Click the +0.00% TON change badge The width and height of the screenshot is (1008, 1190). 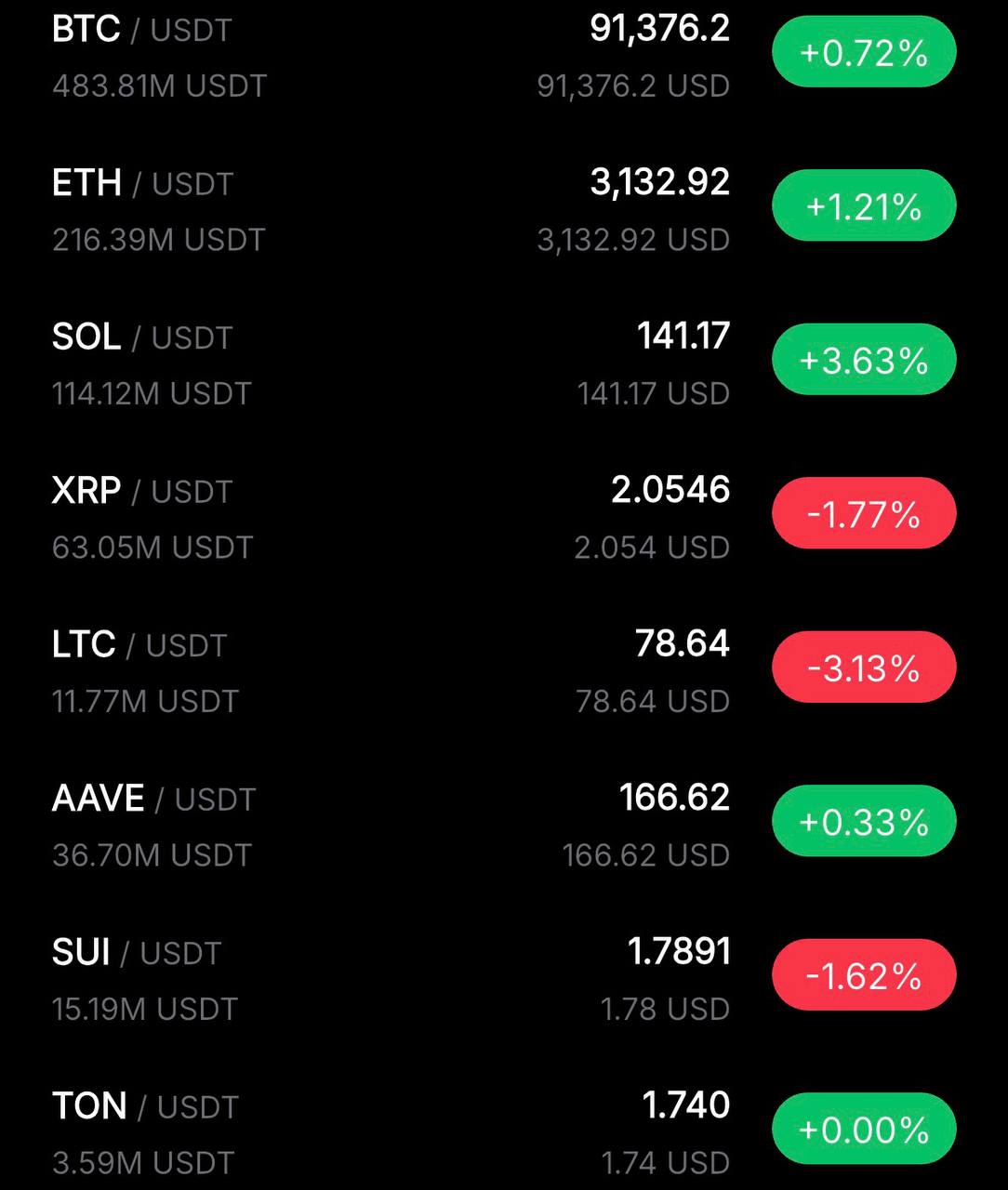click(x=864, y=1129)
